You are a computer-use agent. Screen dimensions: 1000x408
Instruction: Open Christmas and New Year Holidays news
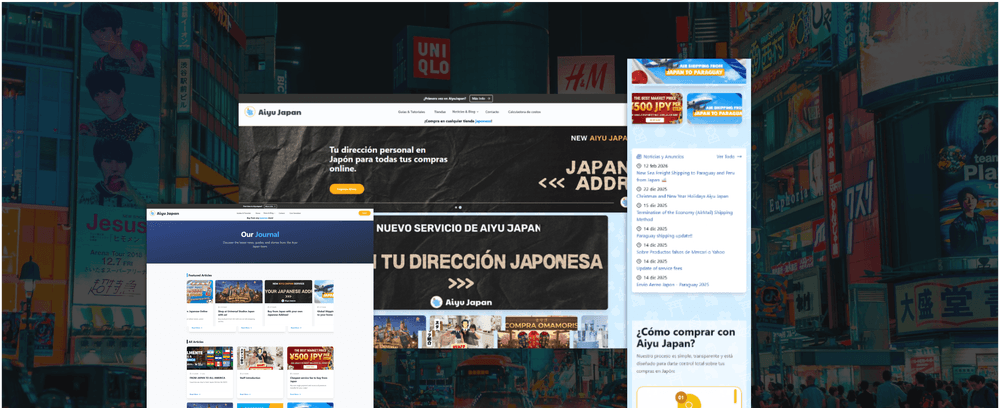(682, 196)
